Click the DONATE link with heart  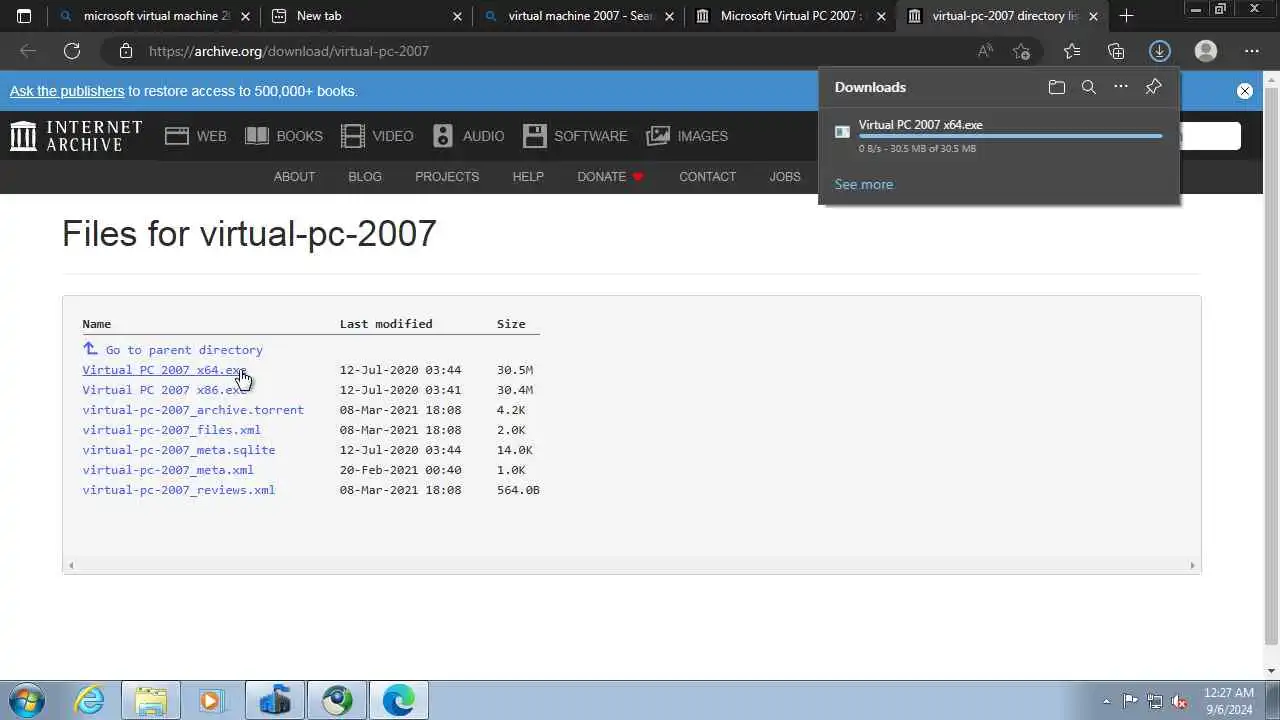click(610, 177)
